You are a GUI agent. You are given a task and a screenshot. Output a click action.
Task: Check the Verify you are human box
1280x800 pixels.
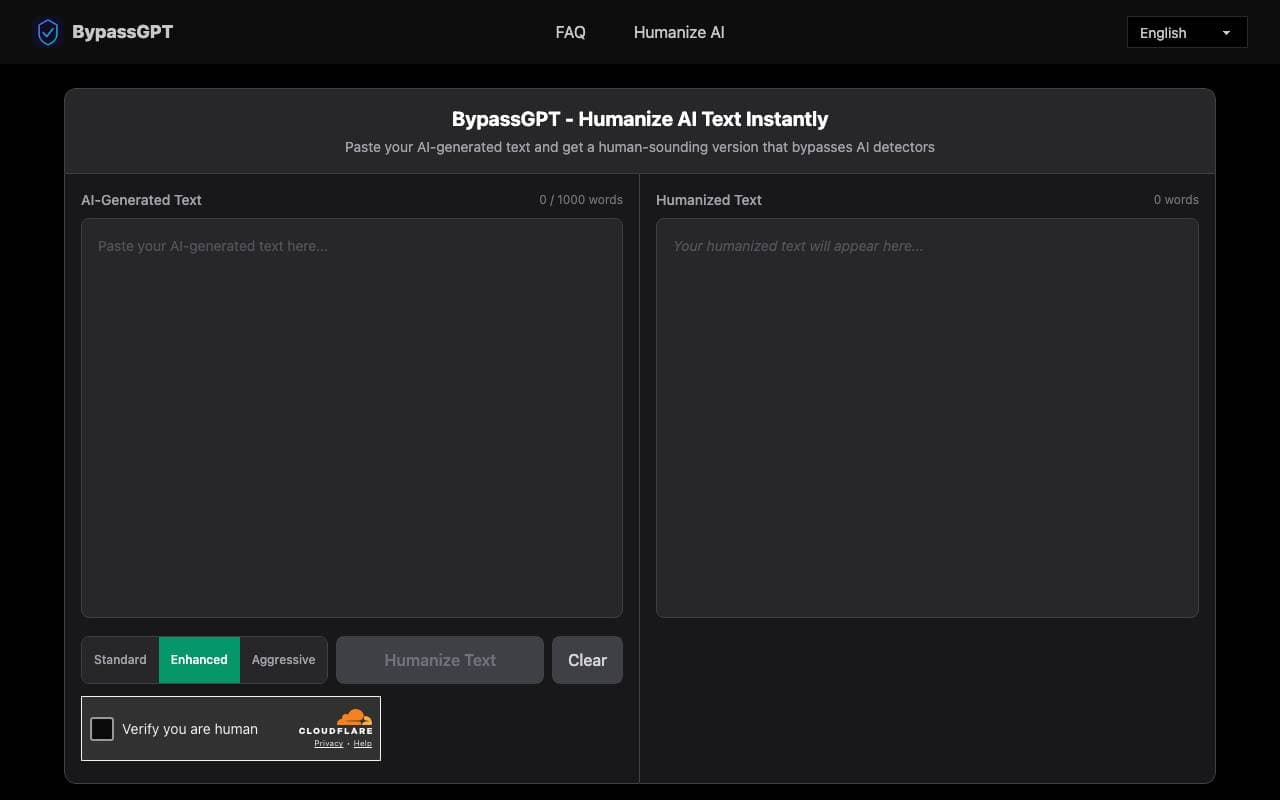[x=102, y=729]
